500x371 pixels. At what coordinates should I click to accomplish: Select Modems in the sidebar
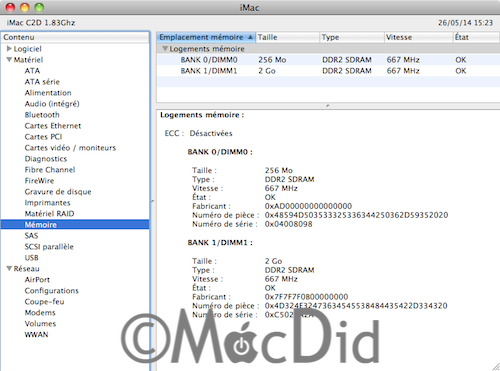(40, 313)
